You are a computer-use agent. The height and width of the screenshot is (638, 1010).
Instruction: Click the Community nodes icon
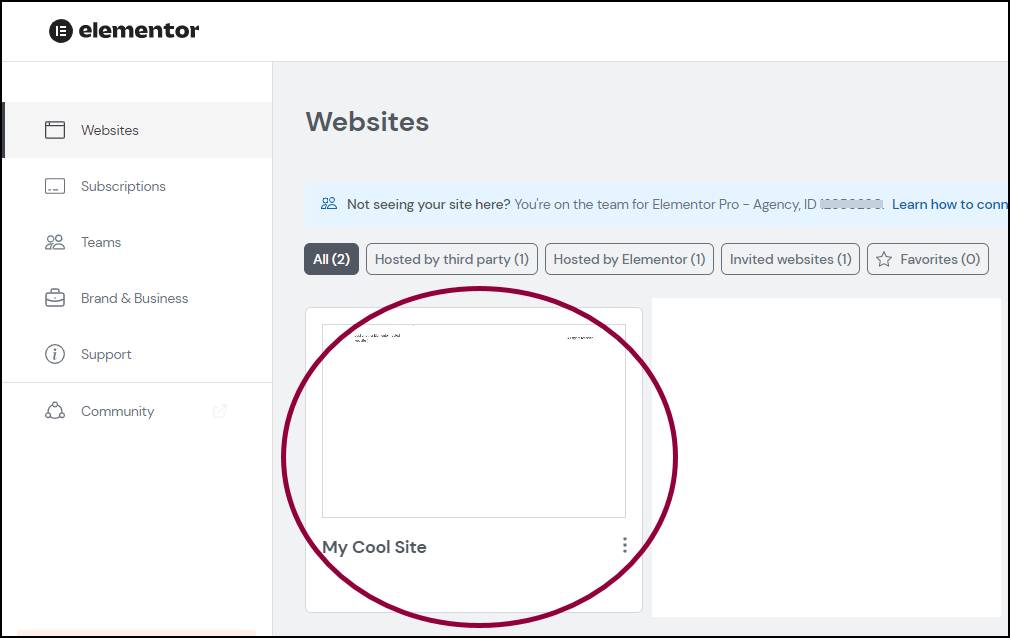55,411
